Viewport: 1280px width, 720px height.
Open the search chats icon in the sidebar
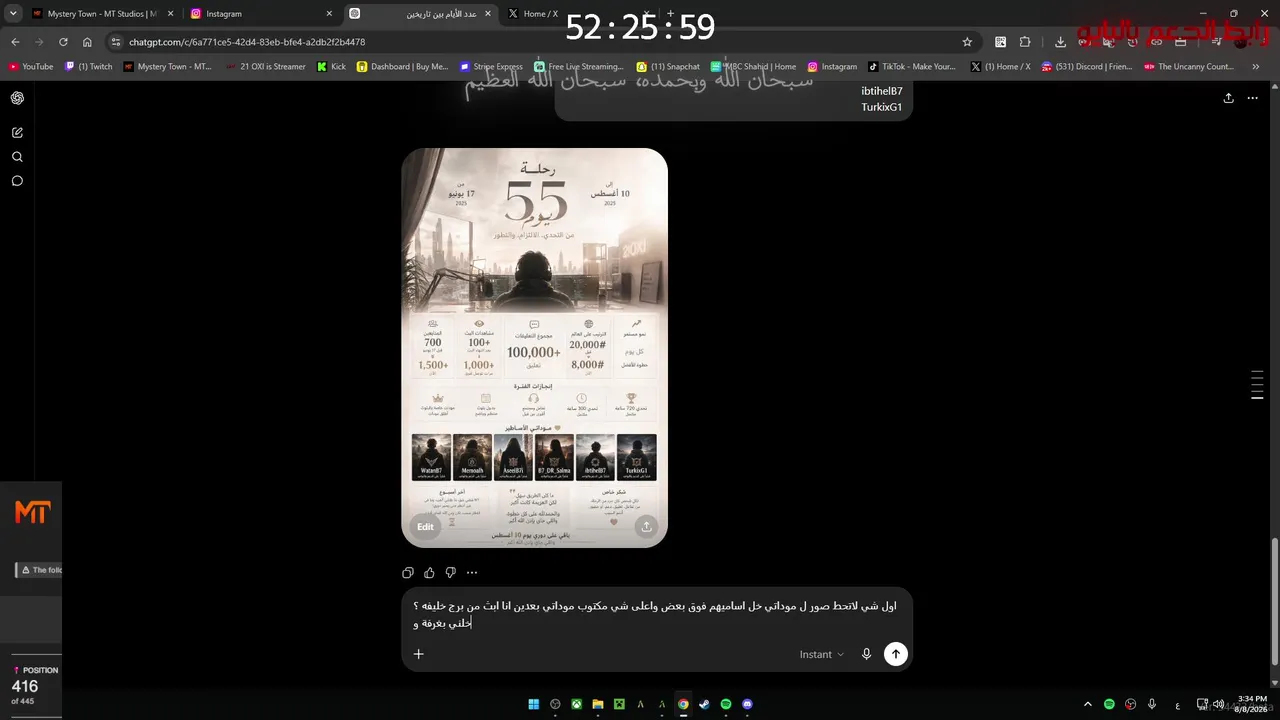pos(17,157)
